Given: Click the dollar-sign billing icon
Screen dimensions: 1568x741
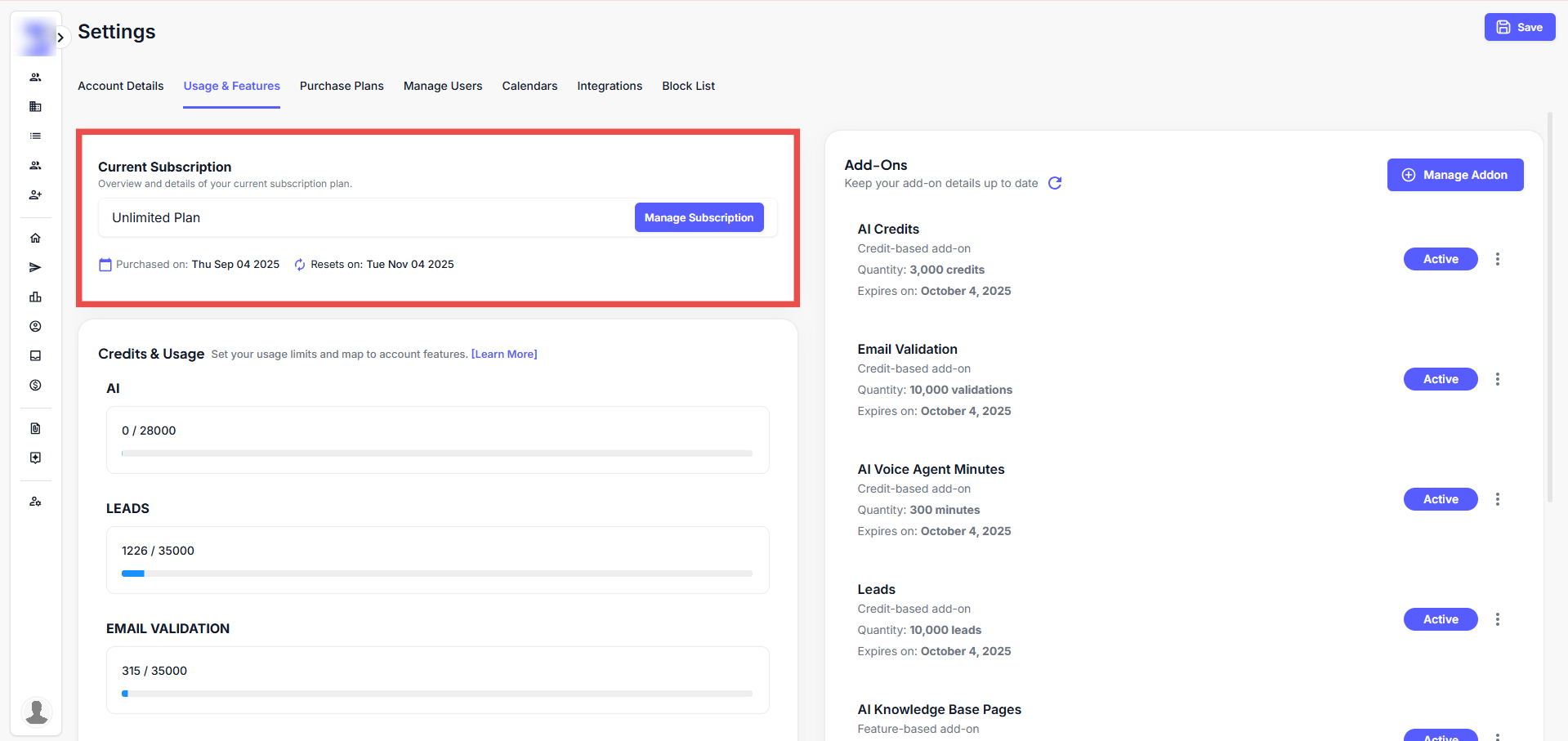Looking at the screenshot, I should click(x=35, y=386).
